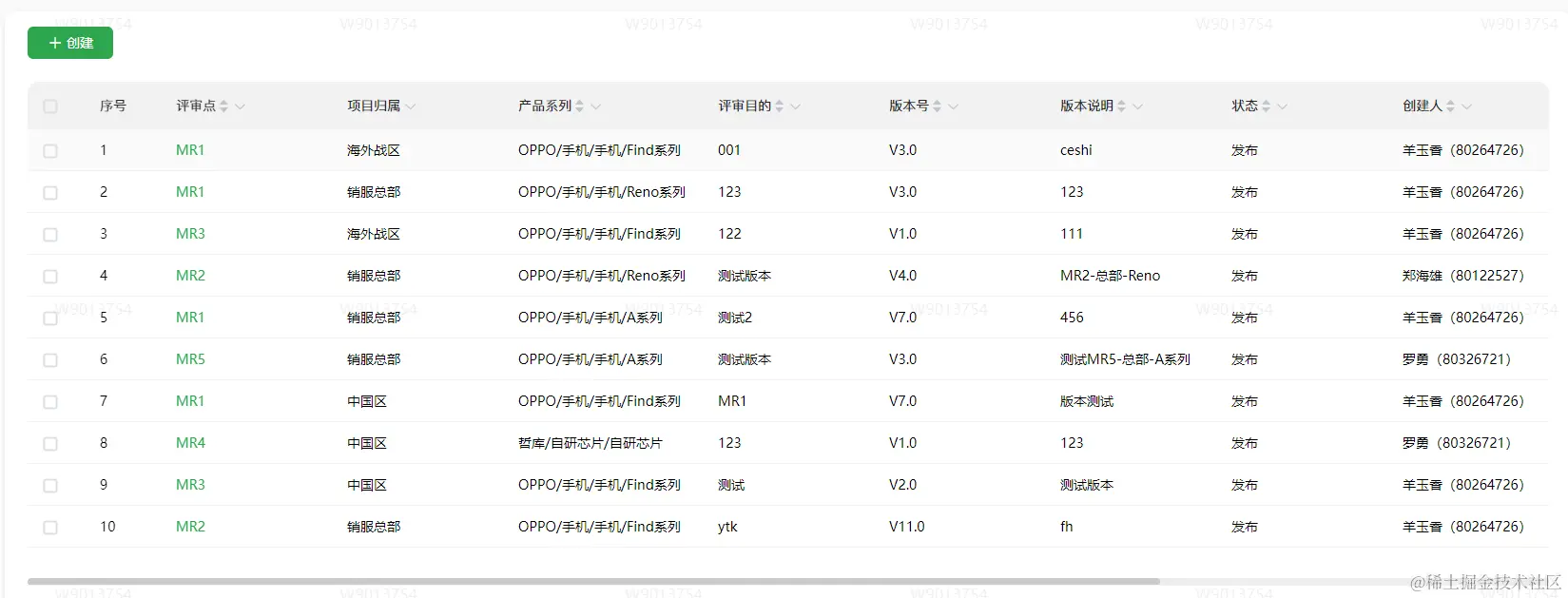The height and width of the screenshot is (598, 1568).
Task: Select the checkbox for row 5
Action: 50,318
